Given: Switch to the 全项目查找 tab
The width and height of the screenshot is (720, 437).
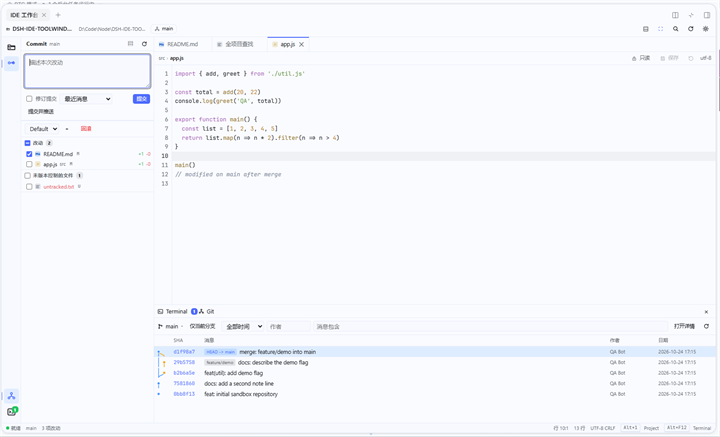Looking at the screenshot, I should point(239,45).
